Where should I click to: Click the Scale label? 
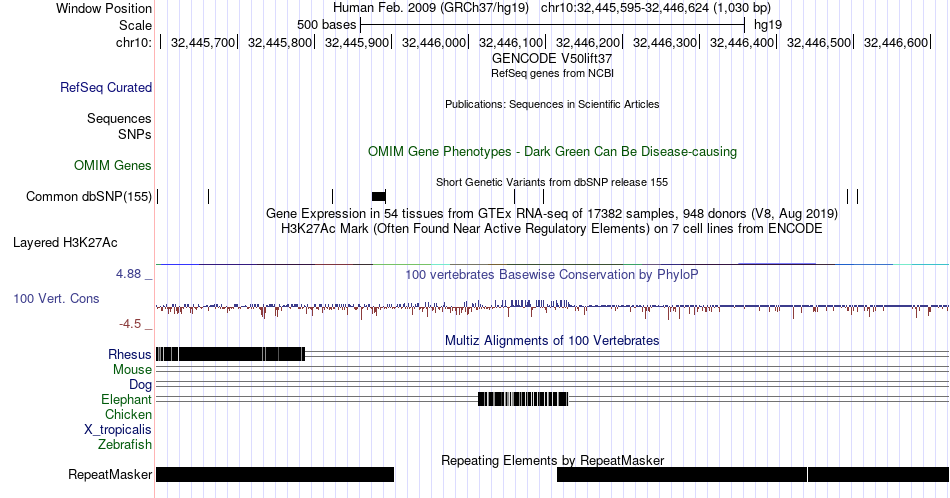[135, 25]
